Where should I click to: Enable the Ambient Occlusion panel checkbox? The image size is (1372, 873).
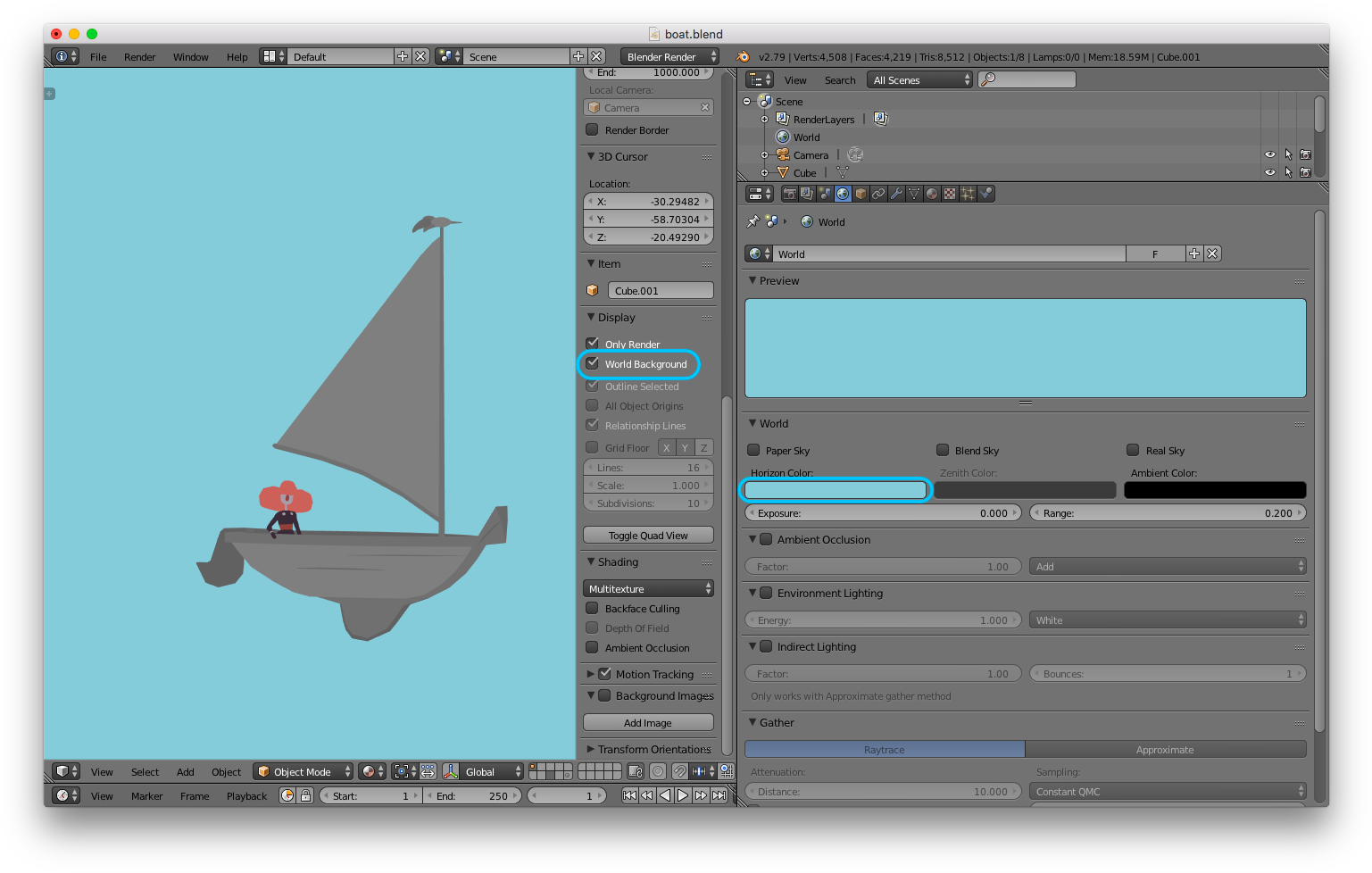click(x=766, y=540)
